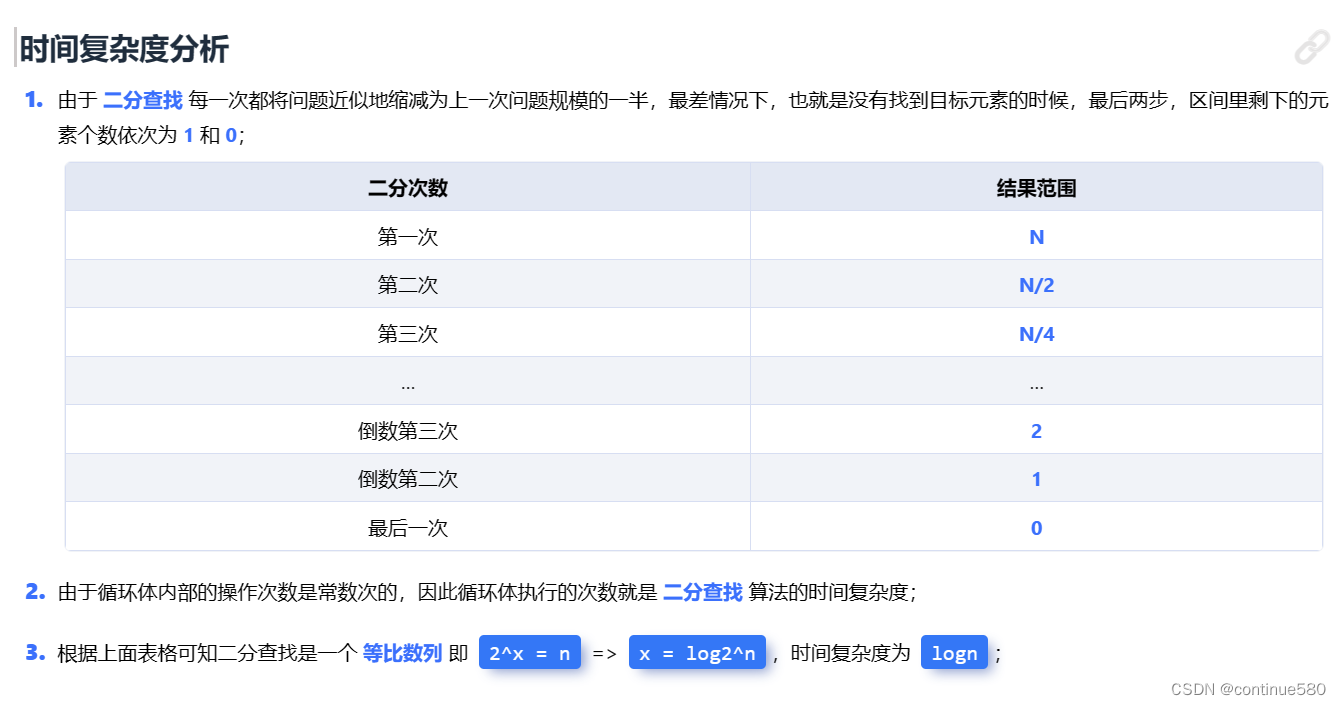Click the N/4 cell in the table
Screen dimensions: 1341x705
1036,333
